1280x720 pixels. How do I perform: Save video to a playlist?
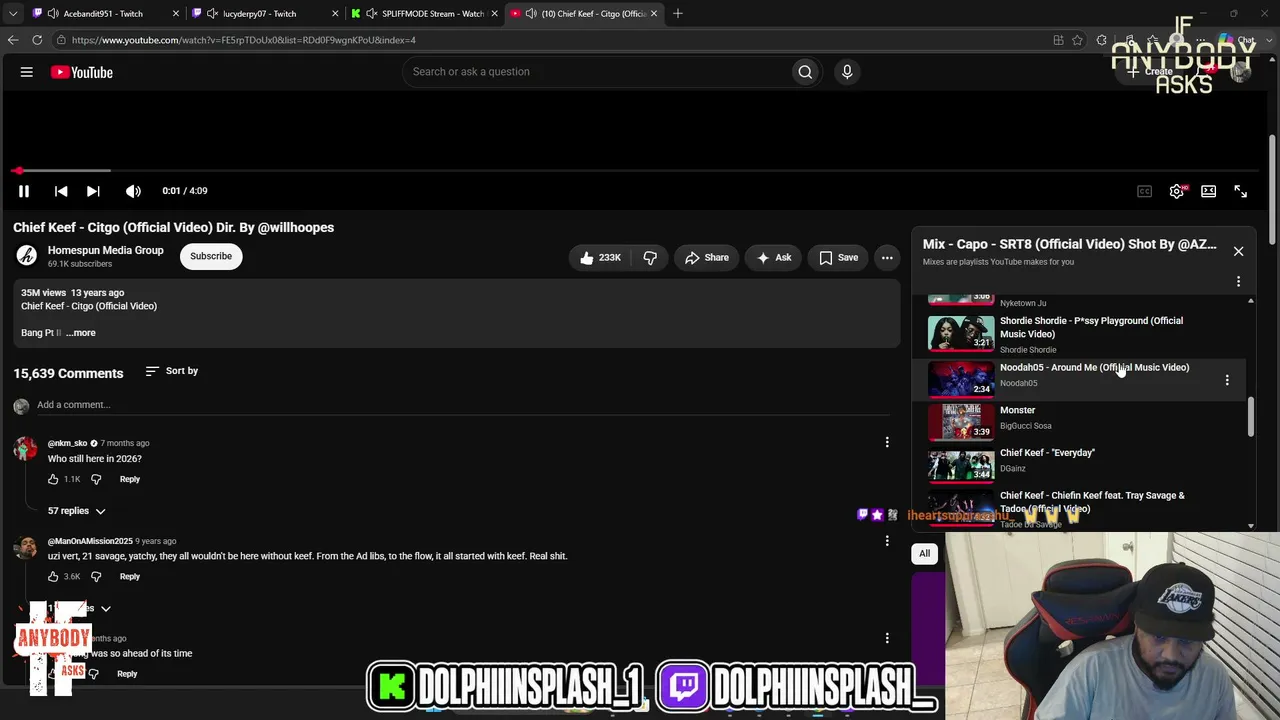point(838,258)
